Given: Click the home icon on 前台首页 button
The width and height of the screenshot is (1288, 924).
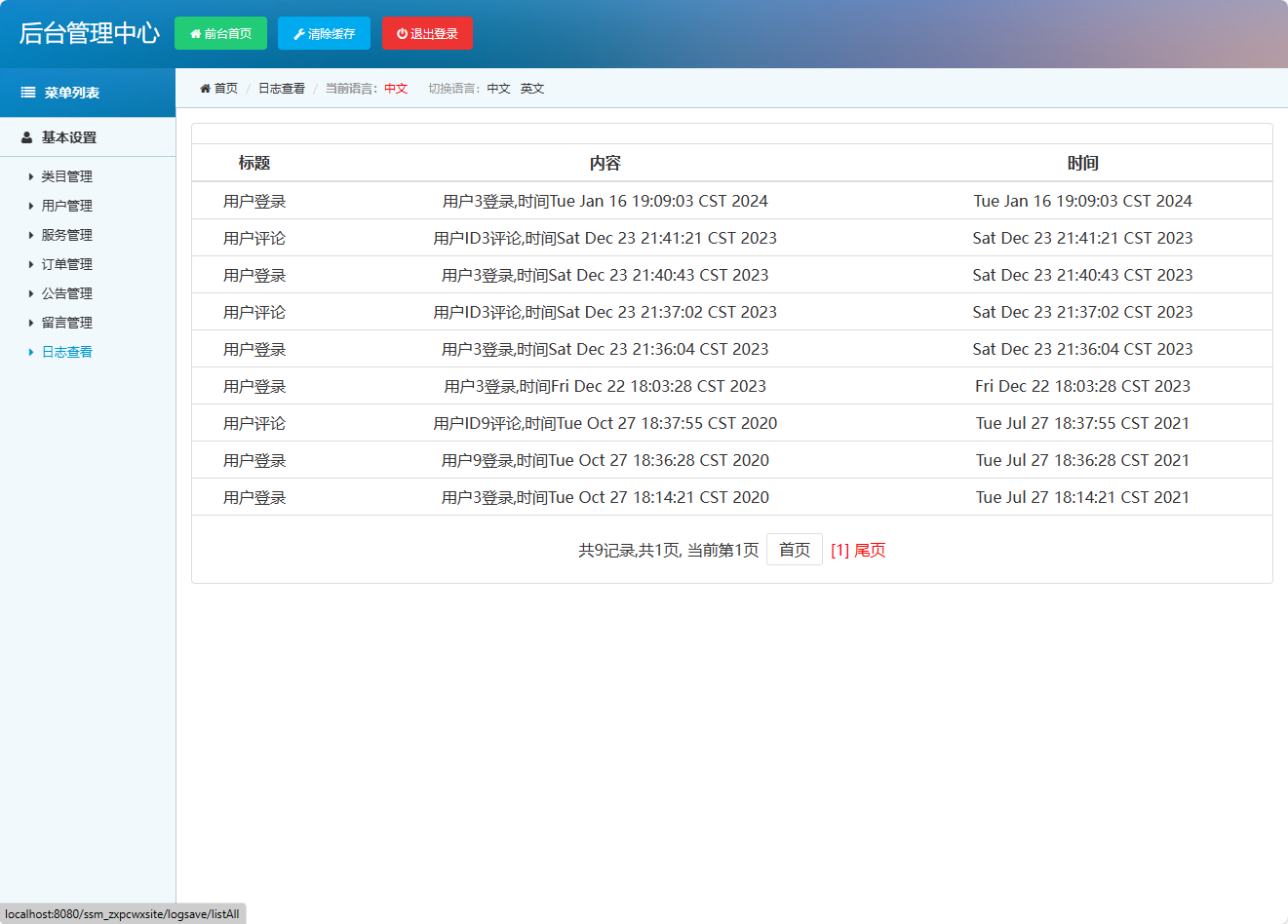Looking at the screenshot, I should coord(194,33).
